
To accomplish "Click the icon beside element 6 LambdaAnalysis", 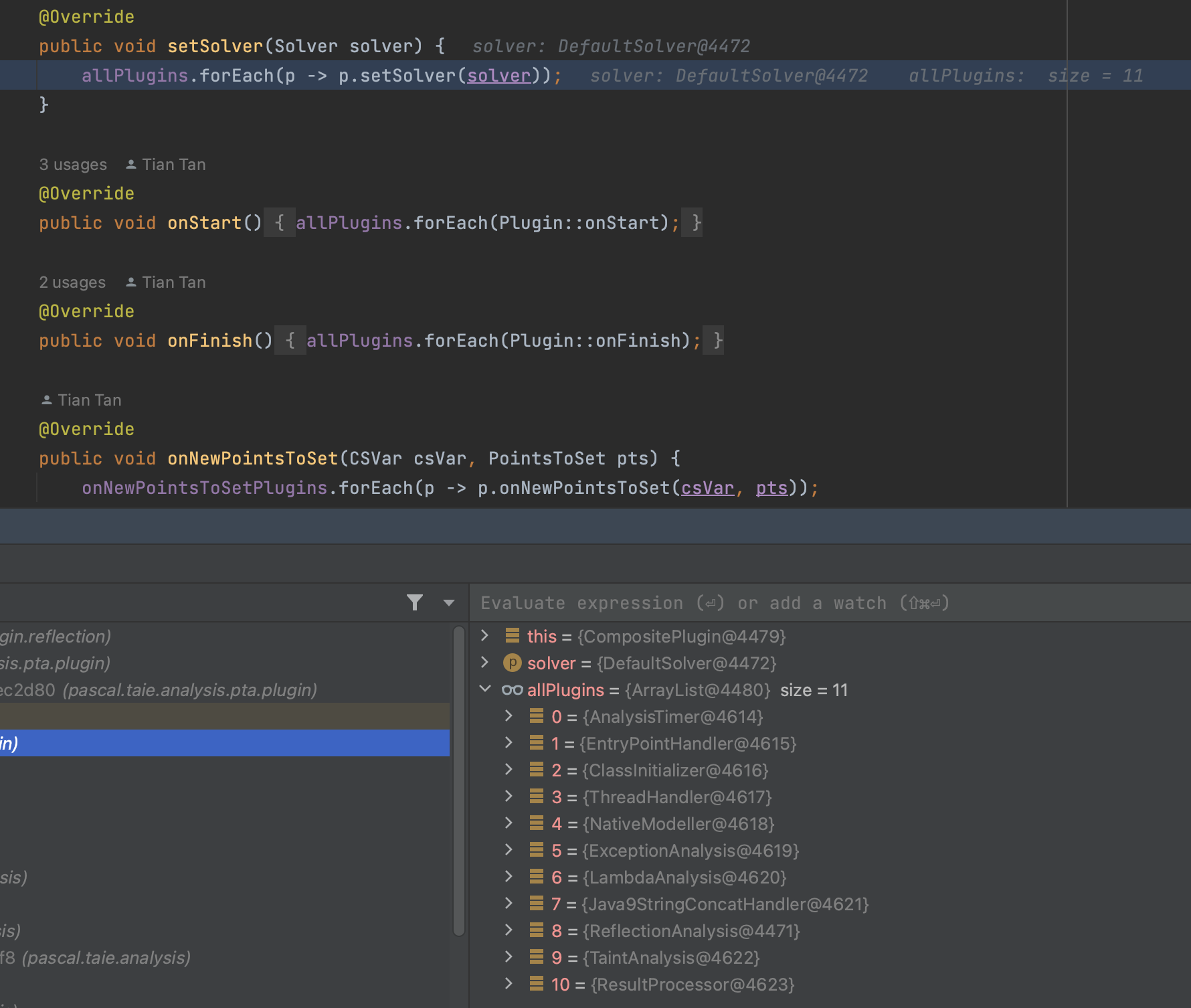I will [x=537, y=877].
